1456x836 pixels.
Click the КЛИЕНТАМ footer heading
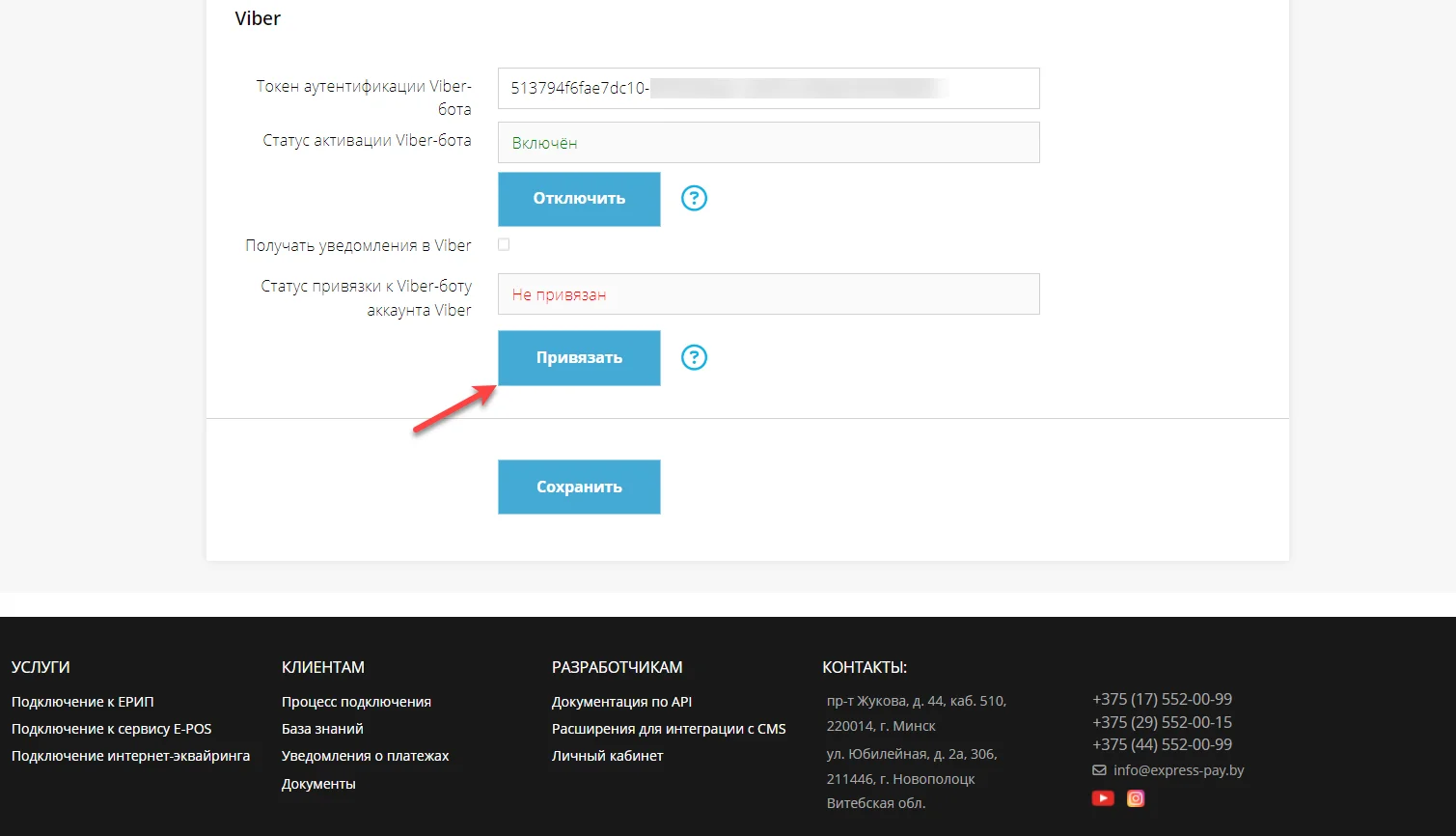click(323, 667)
